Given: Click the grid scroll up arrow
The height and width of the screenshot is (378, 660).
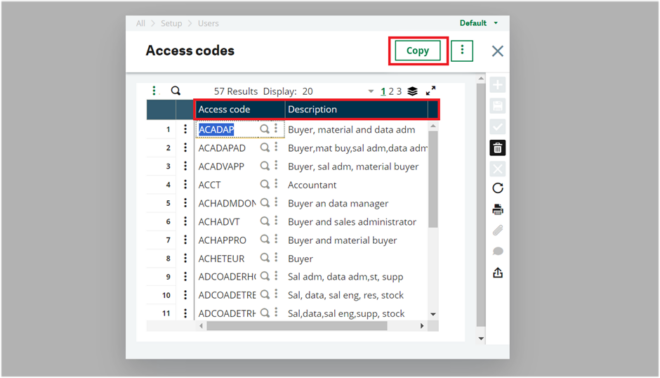Looking at the screenshot, I should [x=433, y=126].
